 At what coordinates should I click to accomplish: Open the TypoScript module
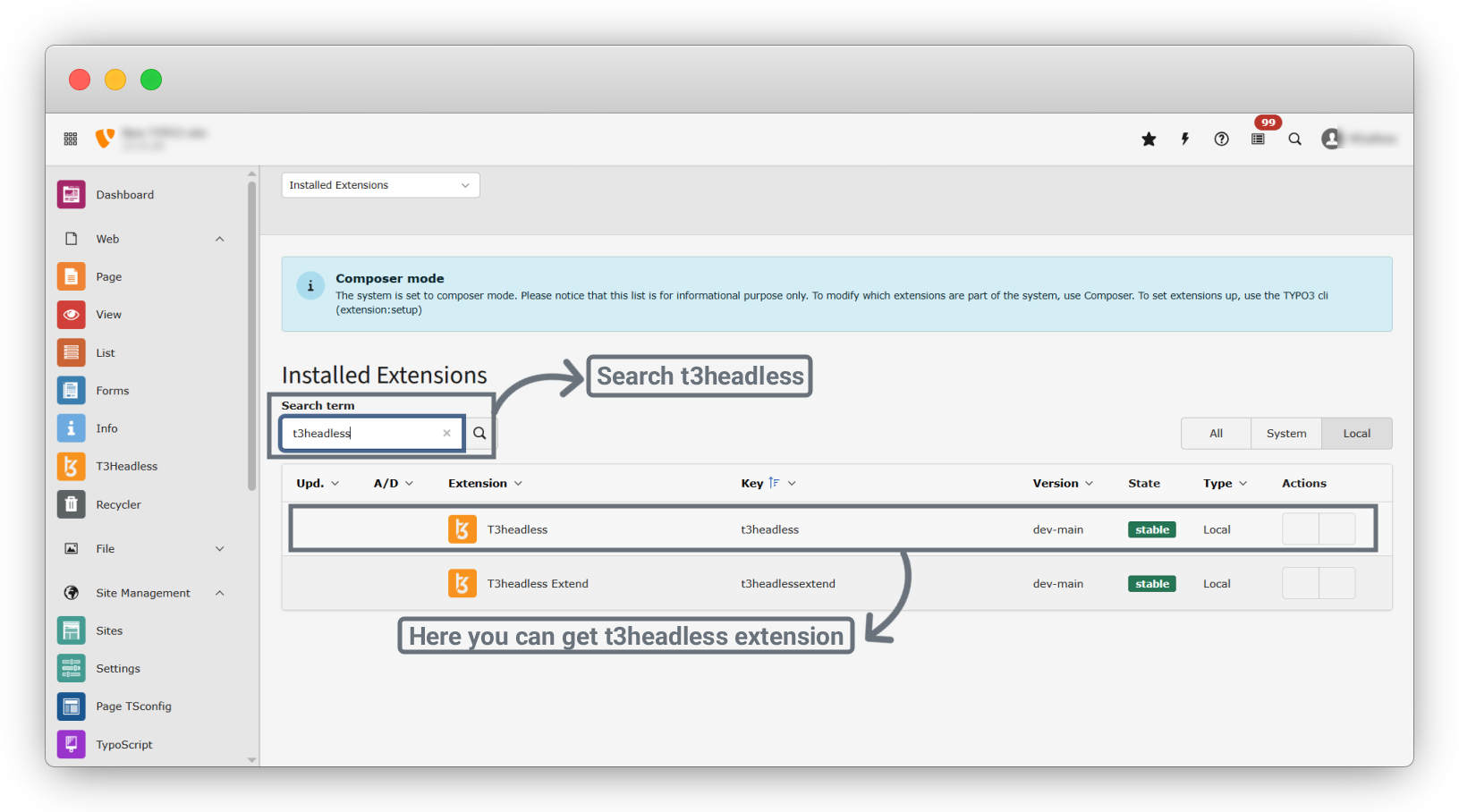point(124,744)
